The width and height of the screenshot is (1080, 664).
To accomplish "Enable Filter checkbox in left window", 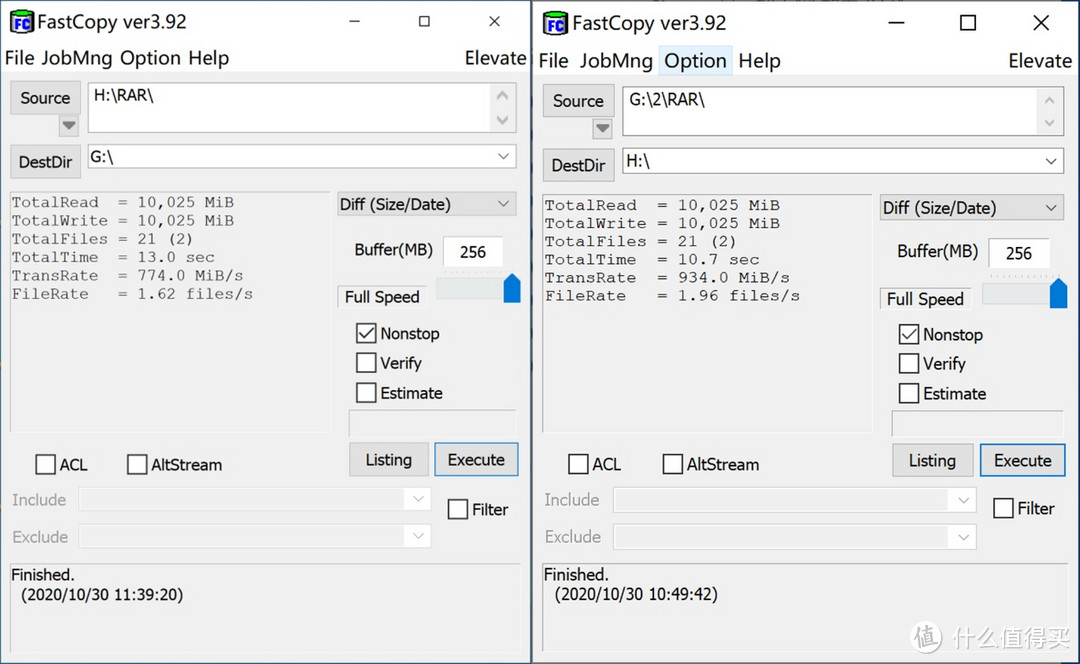I will [x=457, y=509].
